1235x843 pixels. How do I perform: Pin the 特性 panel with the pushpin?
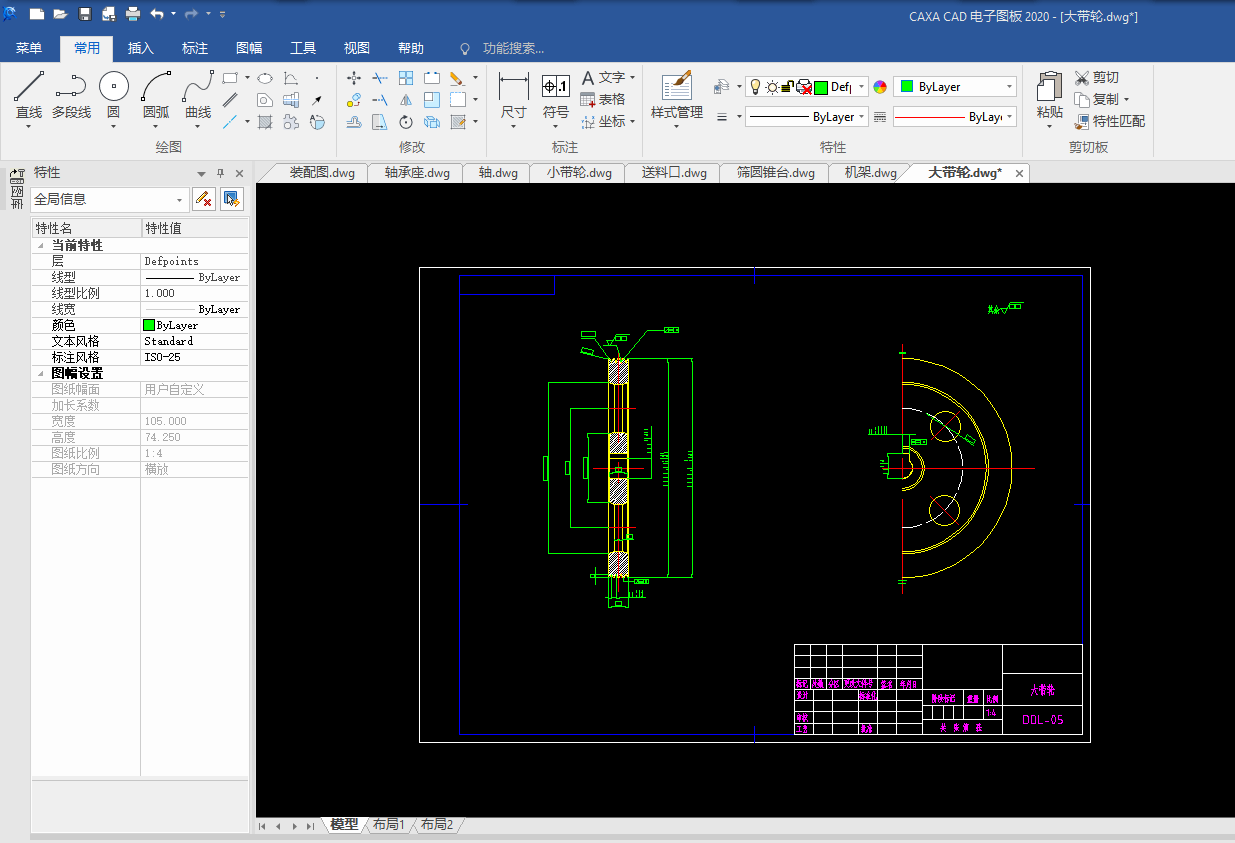220,173
